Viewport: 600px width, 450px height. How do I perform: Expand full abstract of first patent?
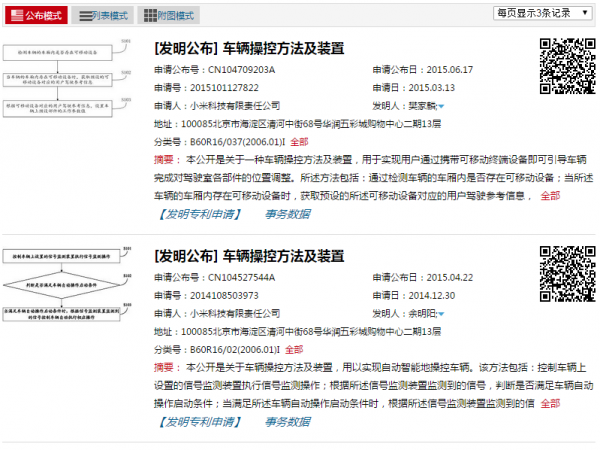[550, 195]
